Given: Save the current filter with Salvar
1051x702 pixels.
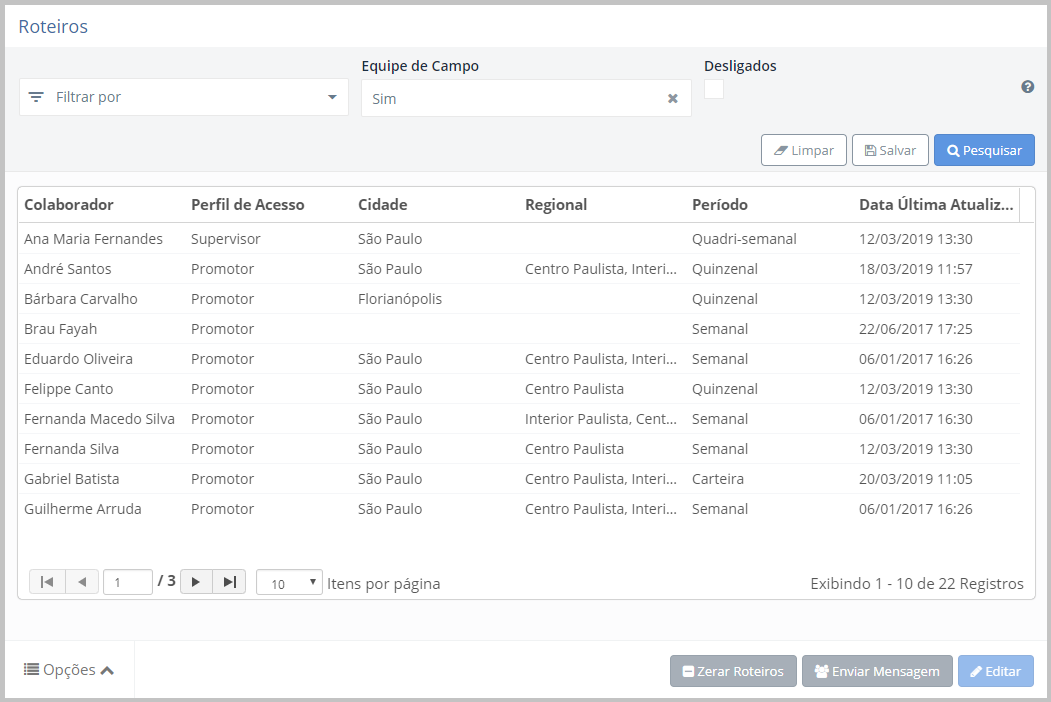Looking at the screenshot, I should tap(890, 150).
